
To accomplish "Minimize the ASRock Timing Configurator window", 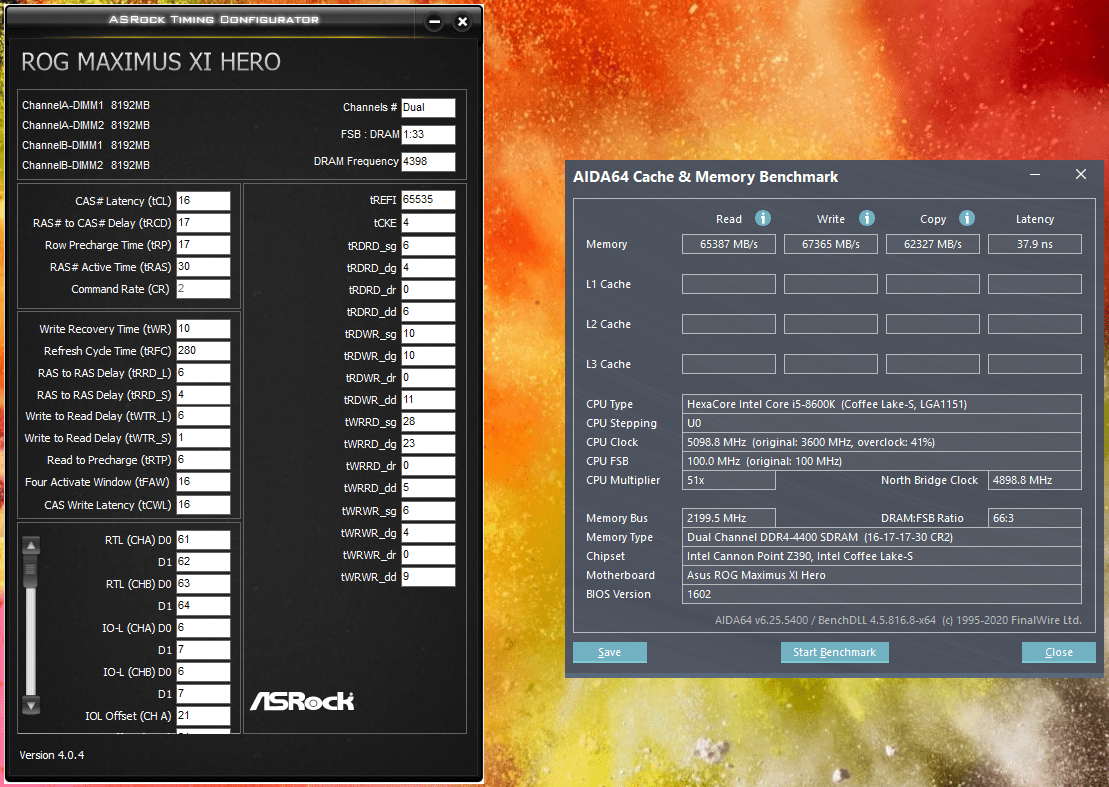I will tap(434, 22).
